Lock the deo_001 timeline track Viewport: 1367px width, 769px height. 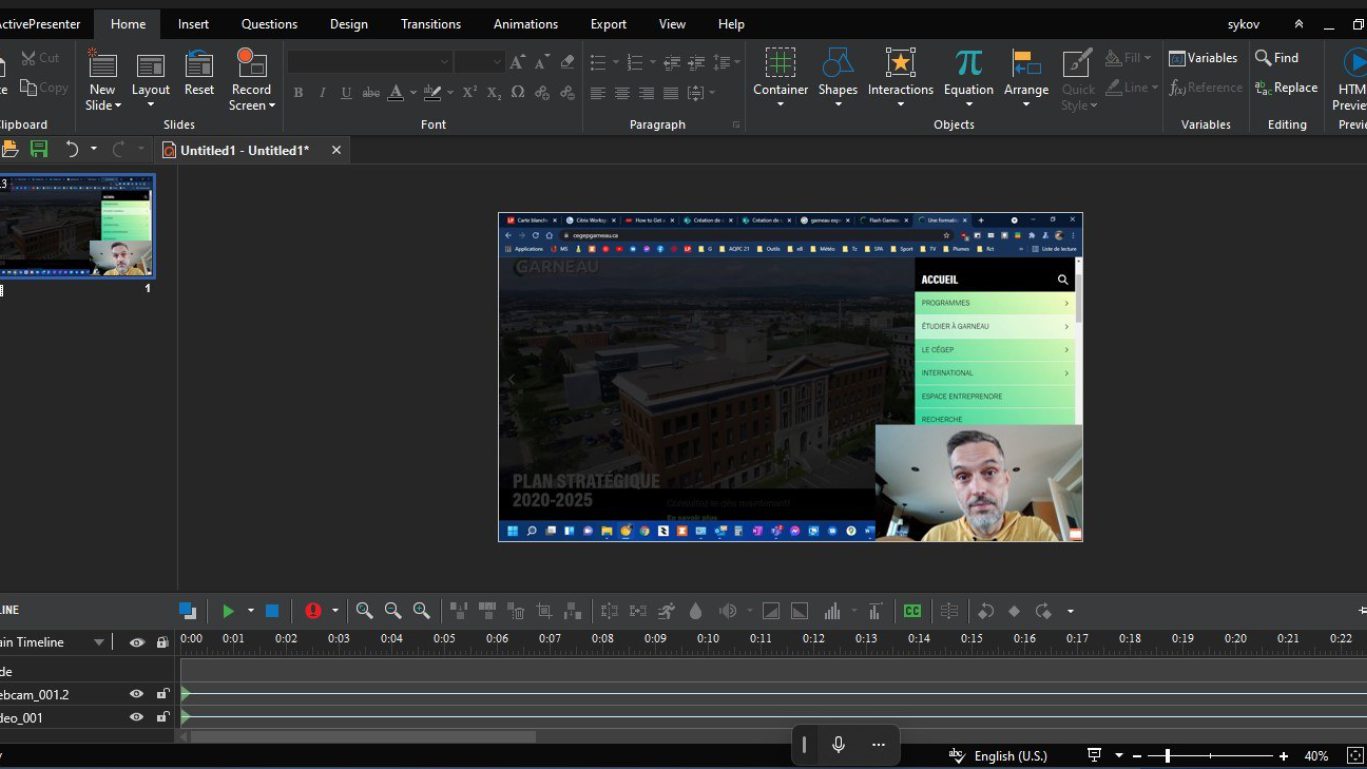163,717
